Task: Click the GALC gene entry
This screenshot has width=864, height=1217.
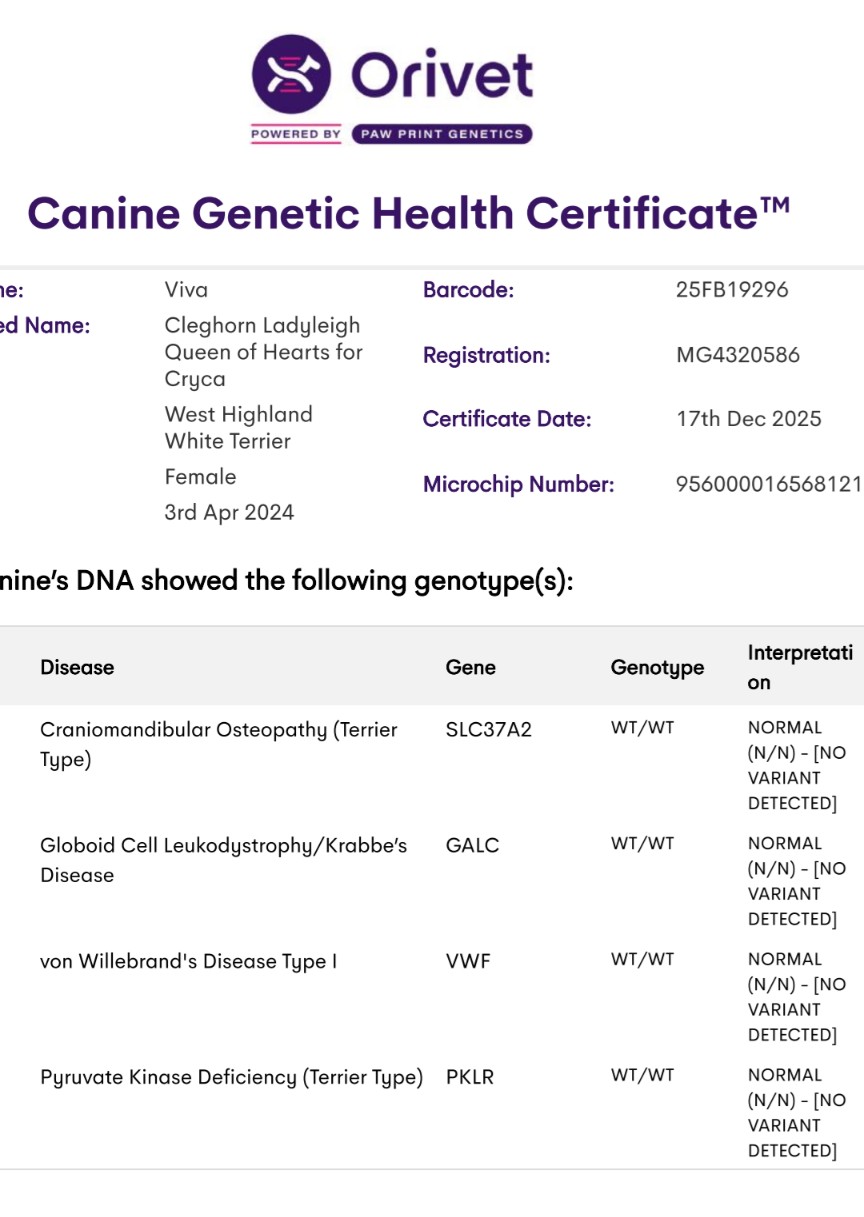Action: 472,845
